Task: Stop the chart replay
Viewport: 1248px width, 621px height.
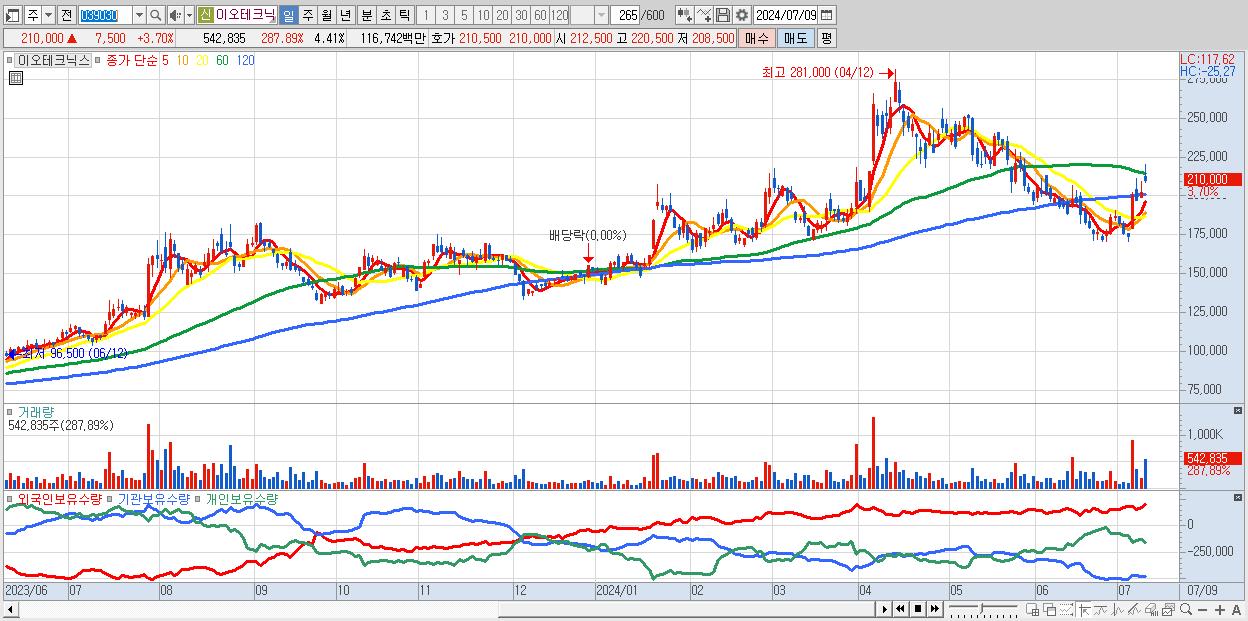Action: [x=918, y=609]
